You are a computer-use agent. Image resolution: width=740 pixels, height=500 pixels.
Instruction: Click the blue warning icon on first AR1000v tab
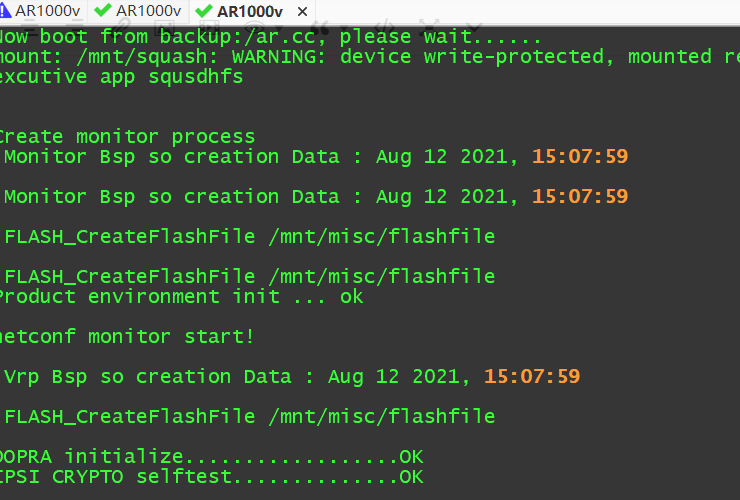[x=5, y=11]
